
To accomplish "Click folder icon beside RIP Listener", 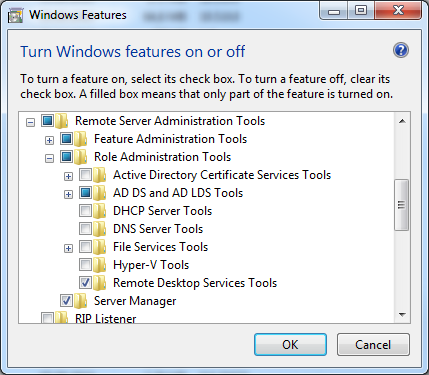I will [62, 317].
